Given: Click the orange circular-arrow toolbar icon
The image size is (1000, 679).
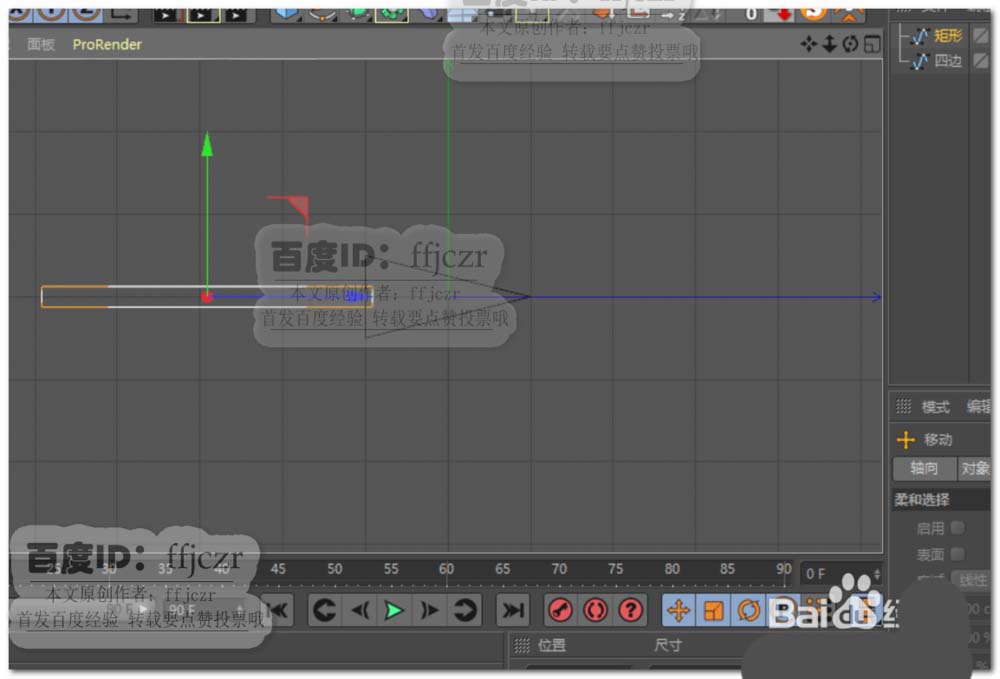Looking at the screenshot, I should pyautogui.click(x=813, y=14).
